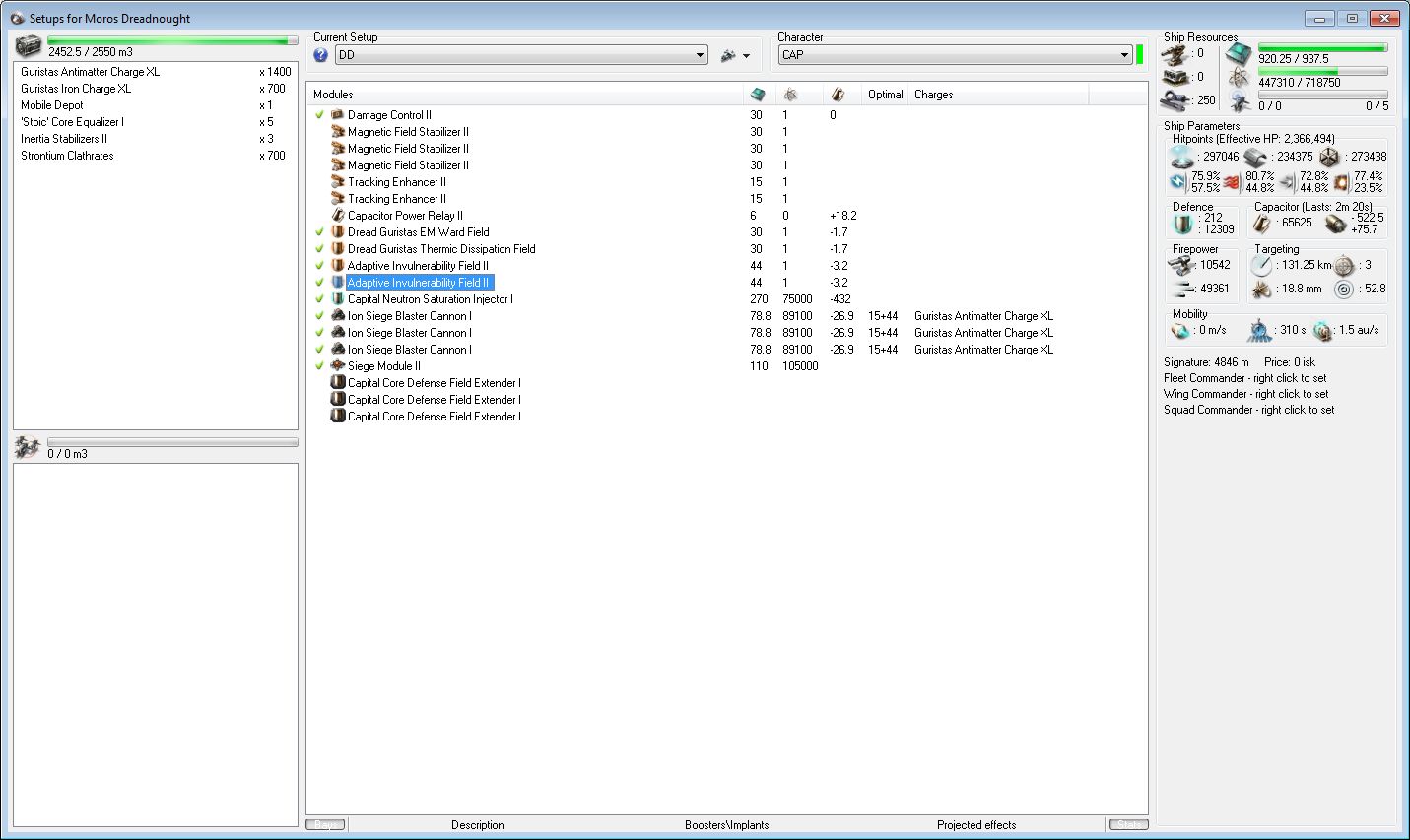Toggle Dread Guristas Thermic Dissipation Field checkmark
Viewport: 1410px width, 840px height.
[x=319, y=249]
